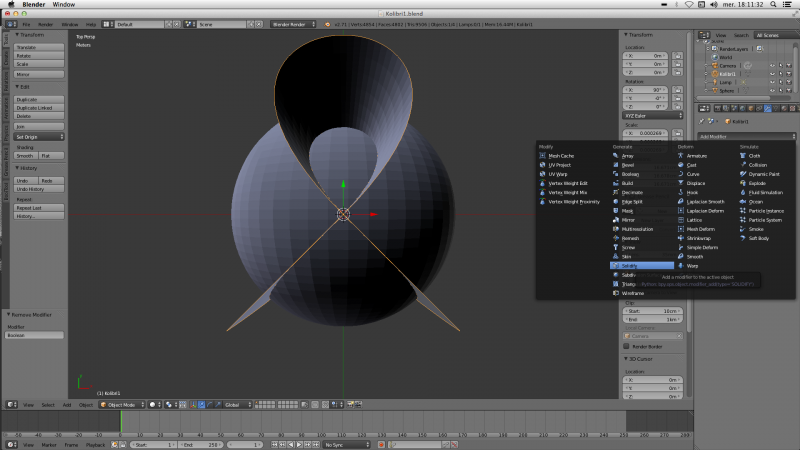Add the Bevel modifier
The height and width of the screenshot is (450, 800).
(628, 165)
